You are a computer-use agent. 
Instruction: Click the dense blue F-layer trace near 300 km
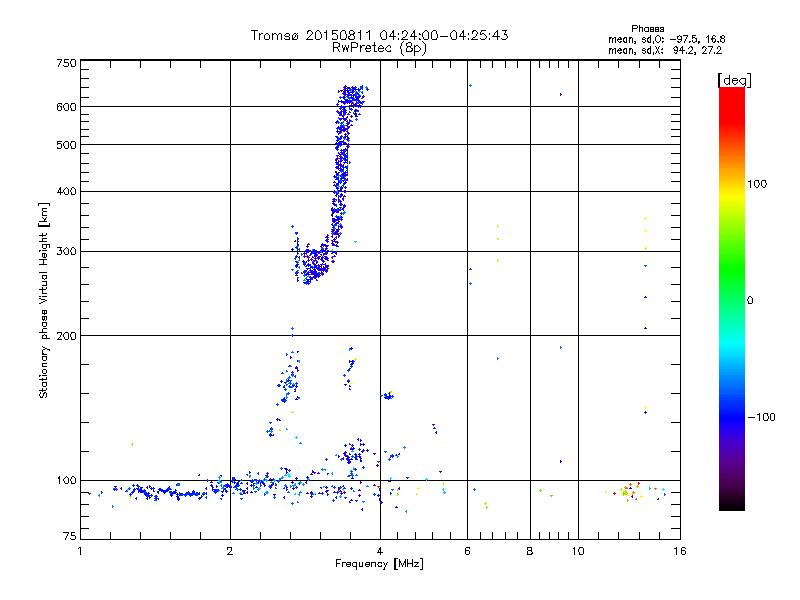[x=316, y=263]
